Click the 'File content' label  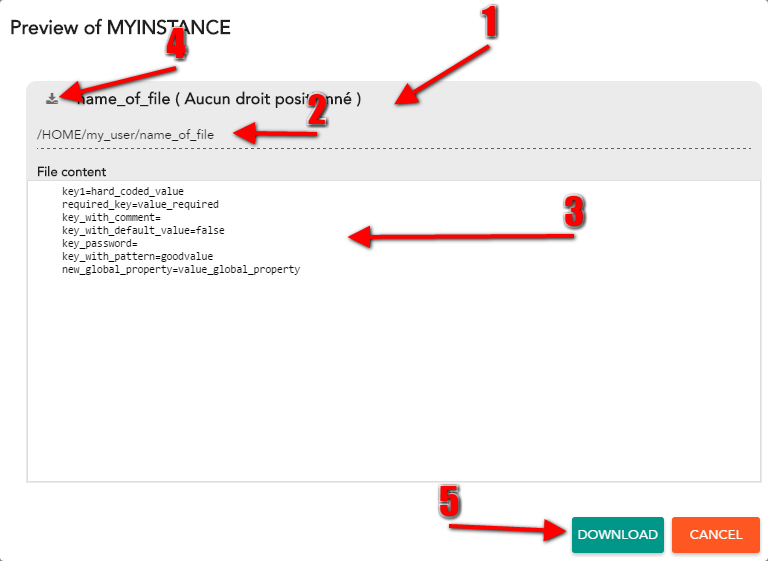pyautogui.click(x=72, y=172)
